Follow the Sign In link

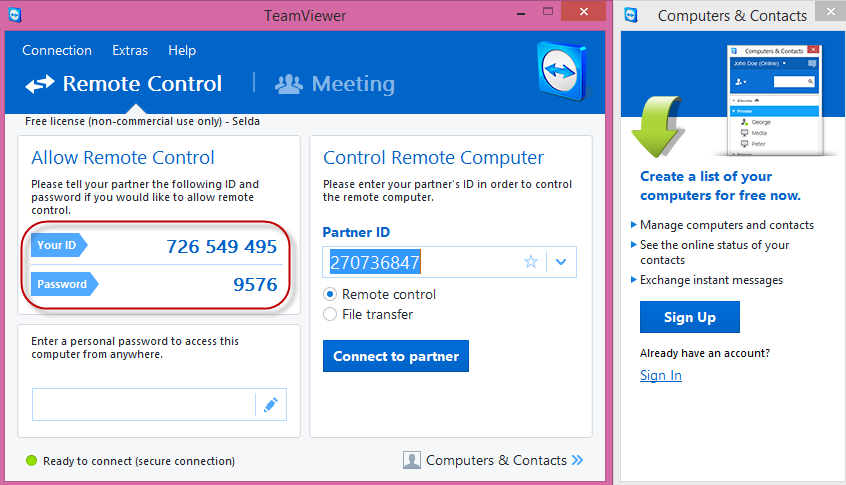pyautogui.click(x=661, y=375)
